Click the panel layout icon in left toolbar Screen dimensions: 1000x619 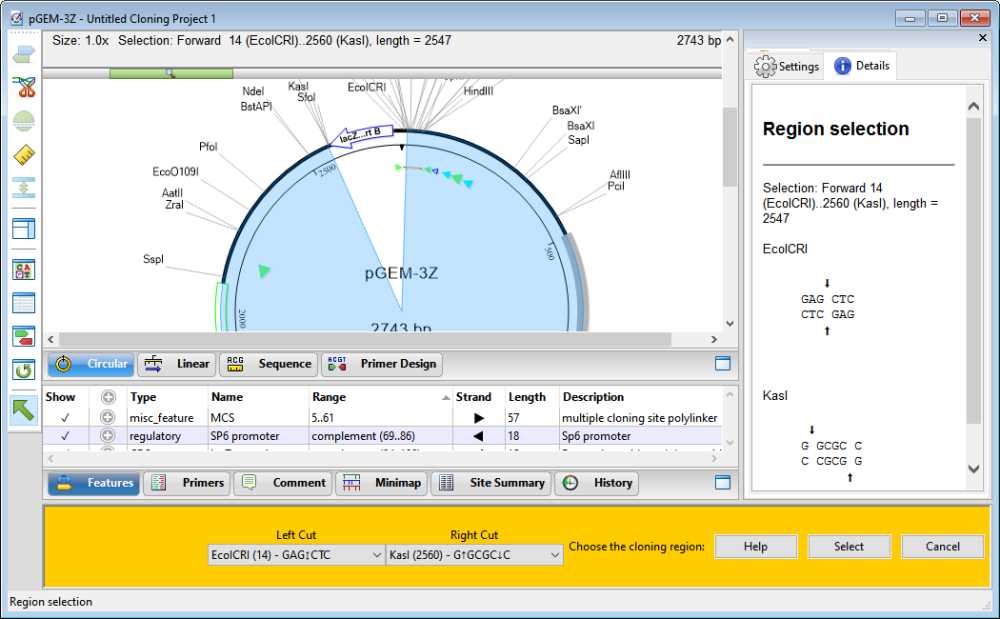click(24, 228)
